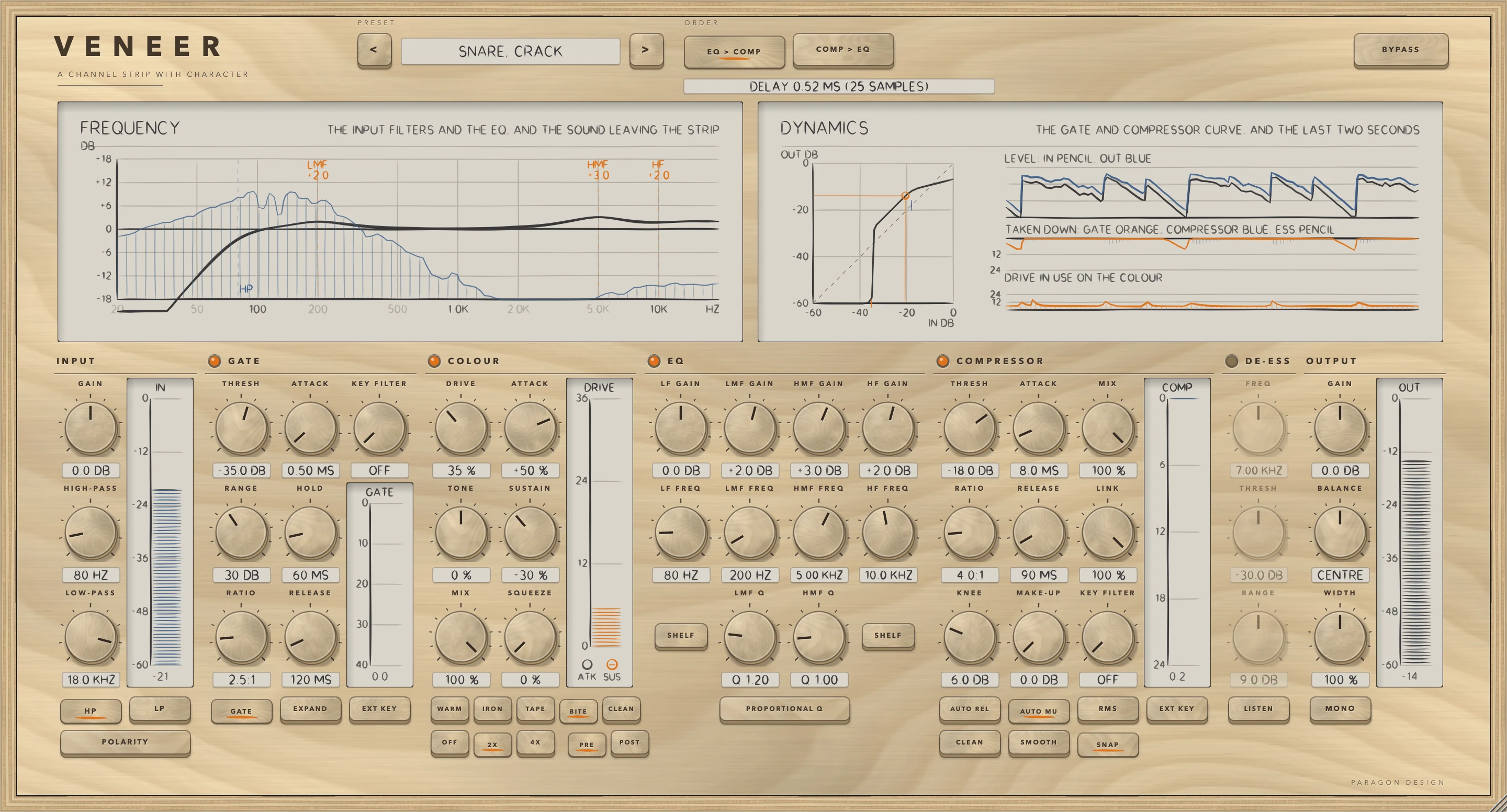The image size is (1507, 812).
Task: Select the IRON colour mode
Action: tap(492, 709)
